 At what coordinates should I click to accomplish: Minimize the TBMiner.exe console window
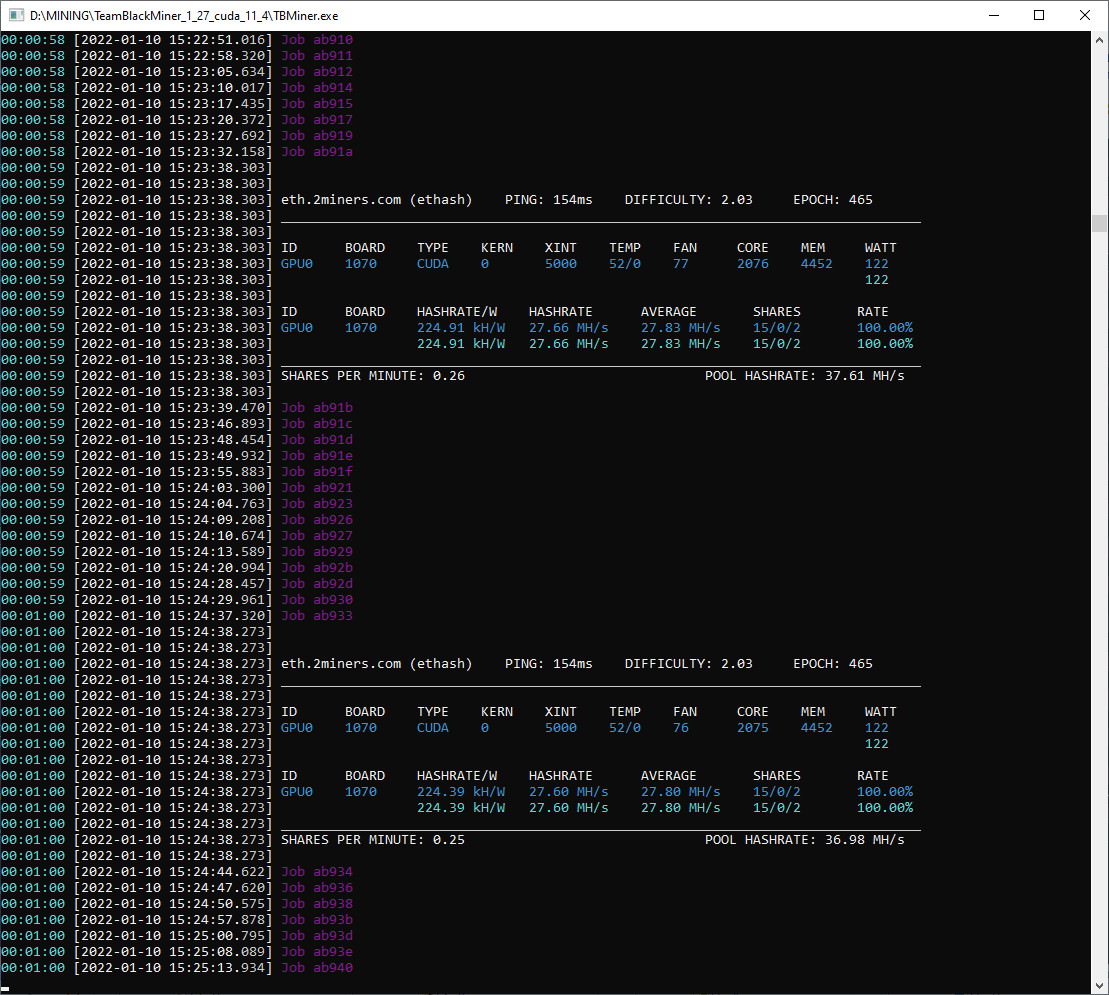pos(994,16)
